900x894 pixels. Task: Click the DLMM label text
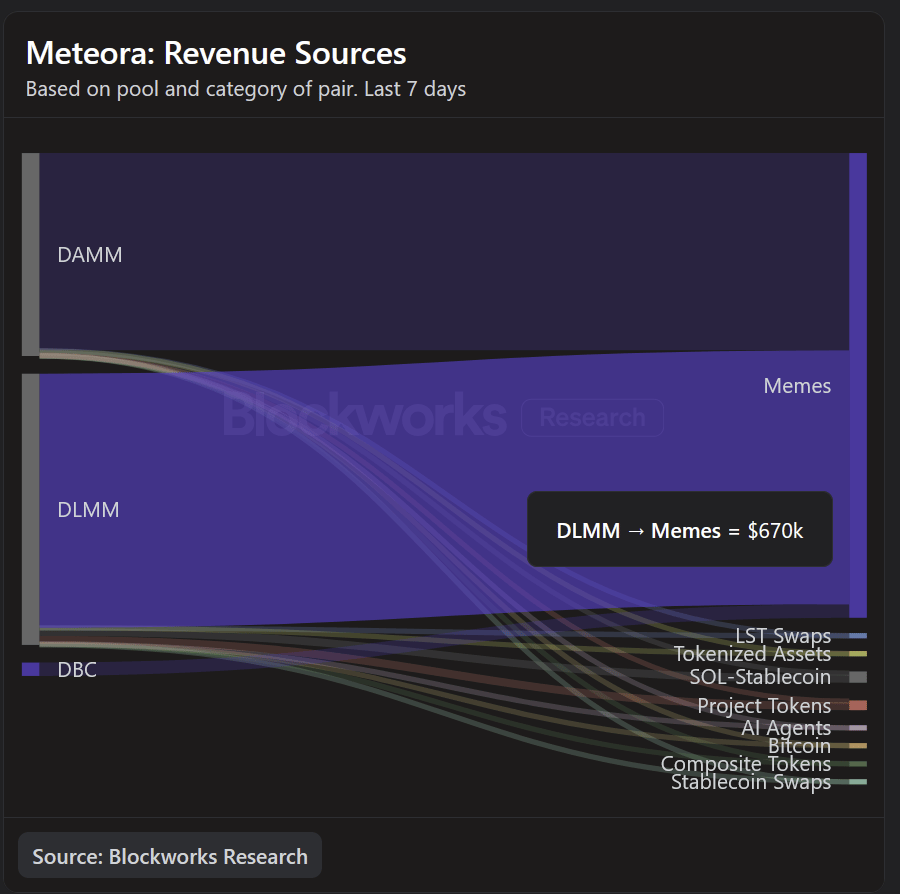click(x=88, y=510)
